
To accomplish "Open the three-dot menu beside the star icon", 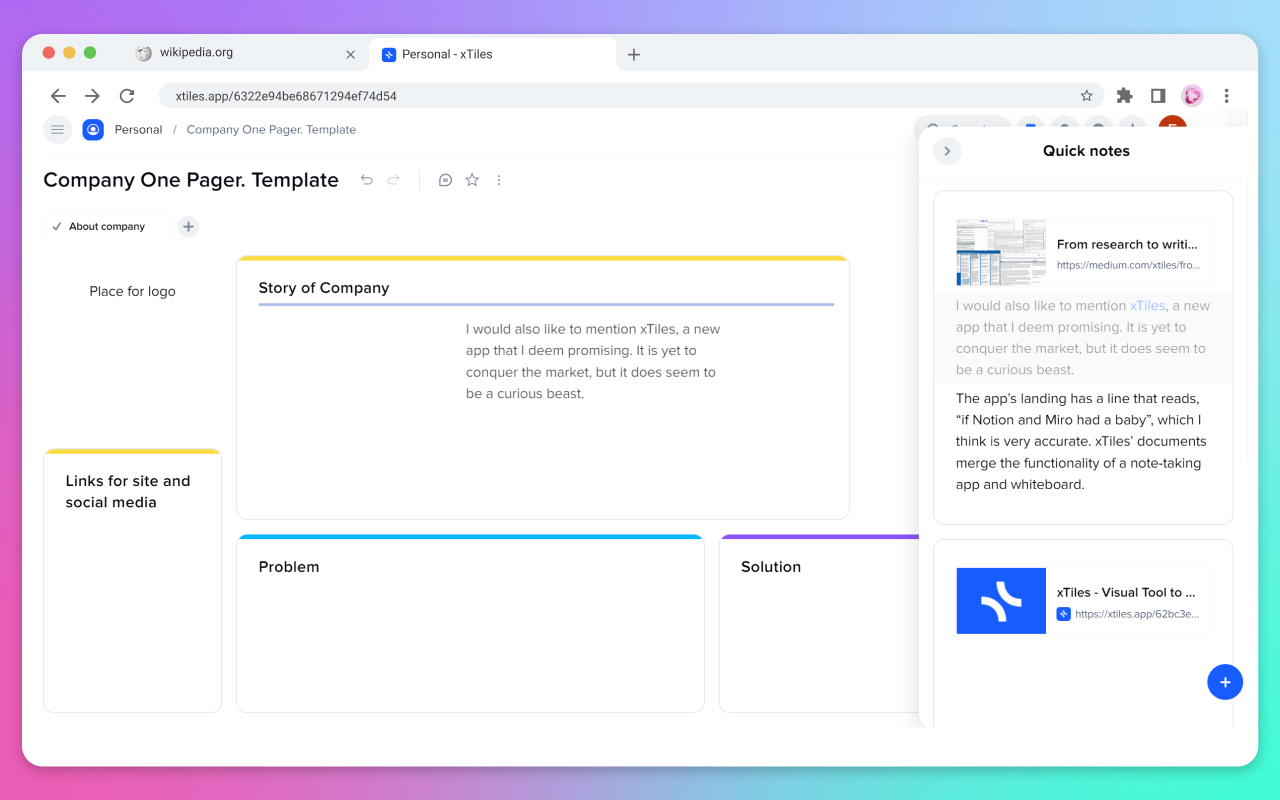I will point(499,180).
